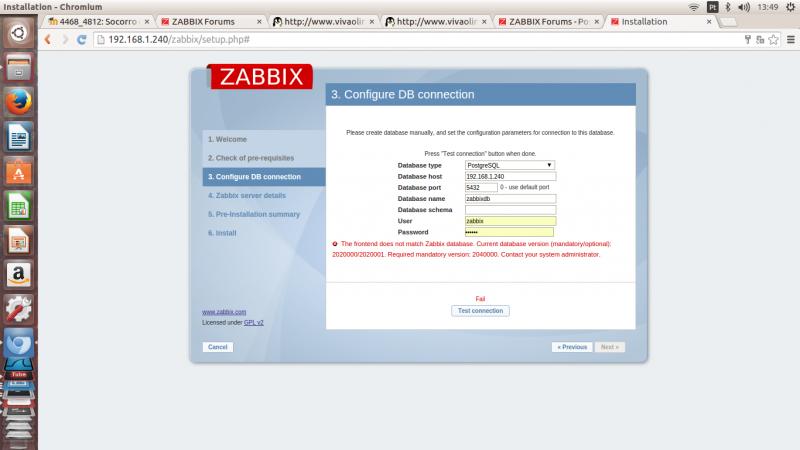The image size is (800, 450).
Task: Open the www.zabbix.com link
Action: click(x=224, y=312)
